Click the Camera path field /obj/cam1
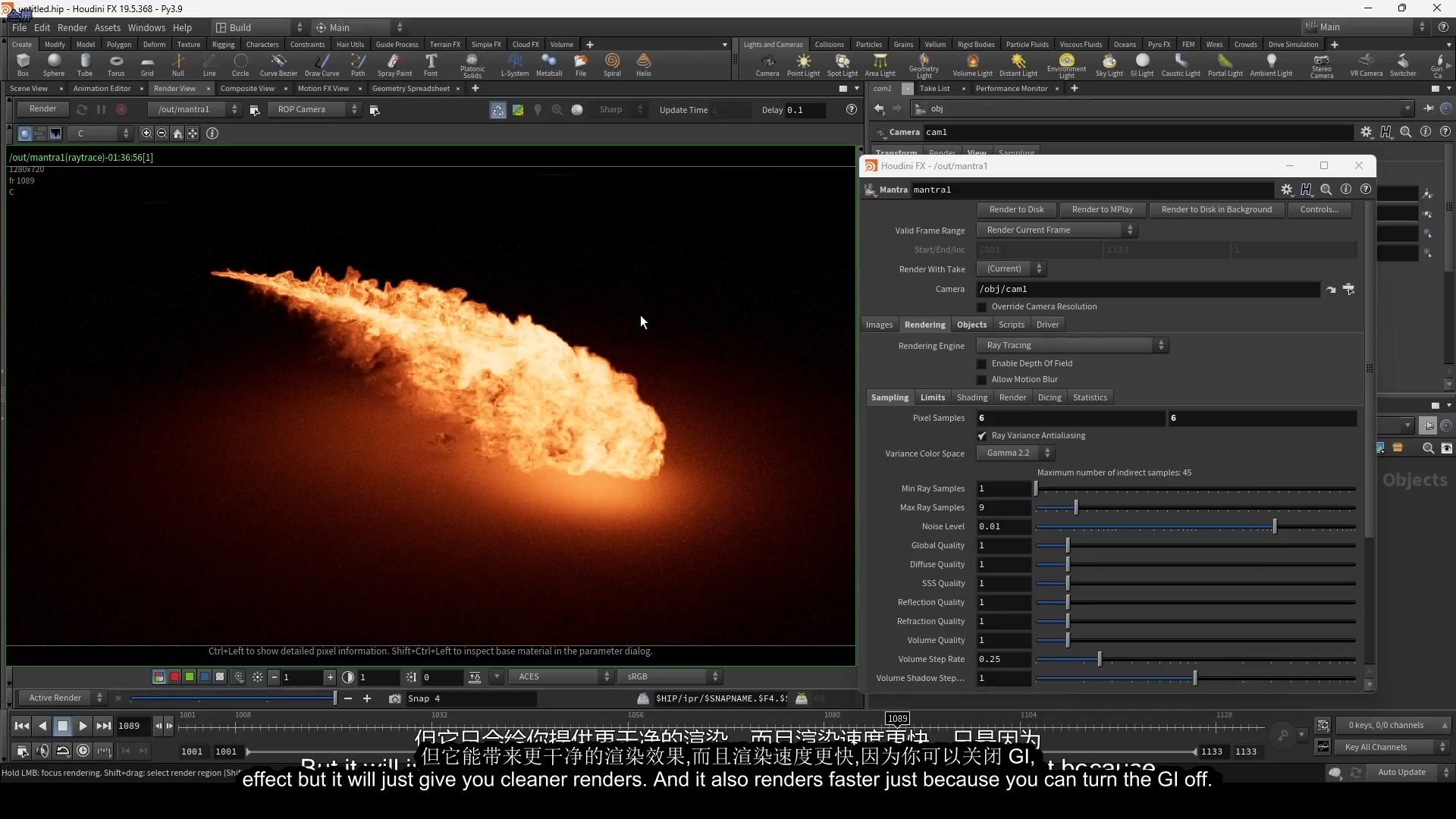 click(1148, 289)
